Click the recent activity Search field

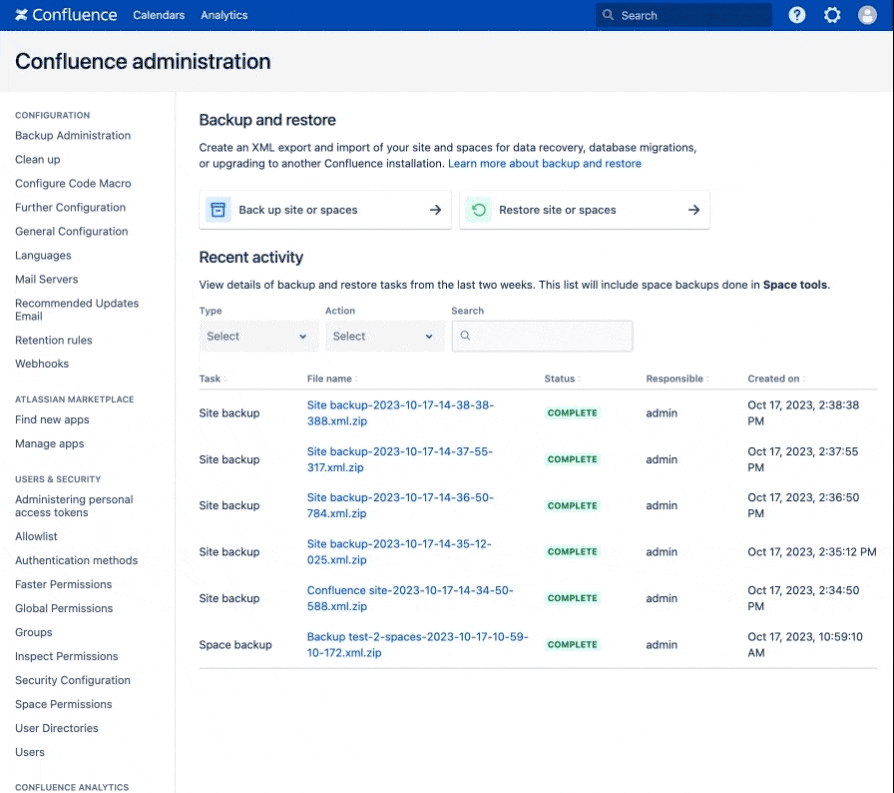point(542,336)
